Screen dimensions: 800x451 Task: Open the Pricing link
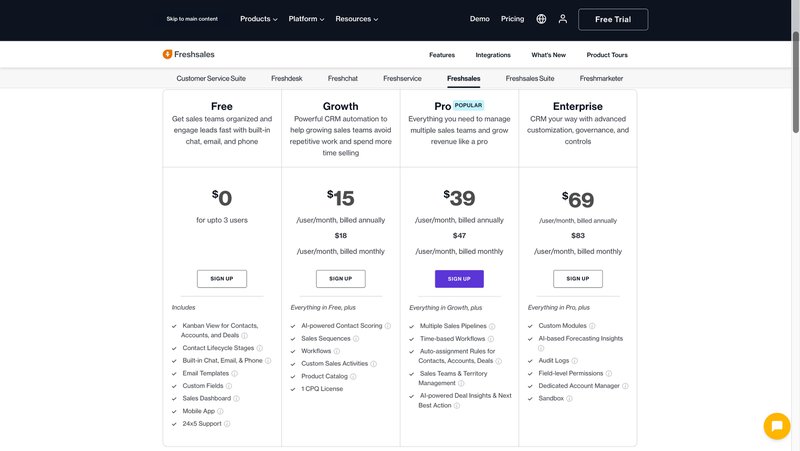coord(512,19)
